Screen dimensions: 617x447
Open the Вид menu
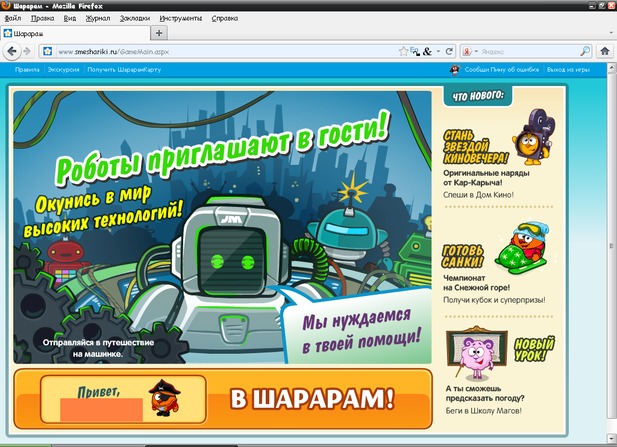(x=70, y=18)
